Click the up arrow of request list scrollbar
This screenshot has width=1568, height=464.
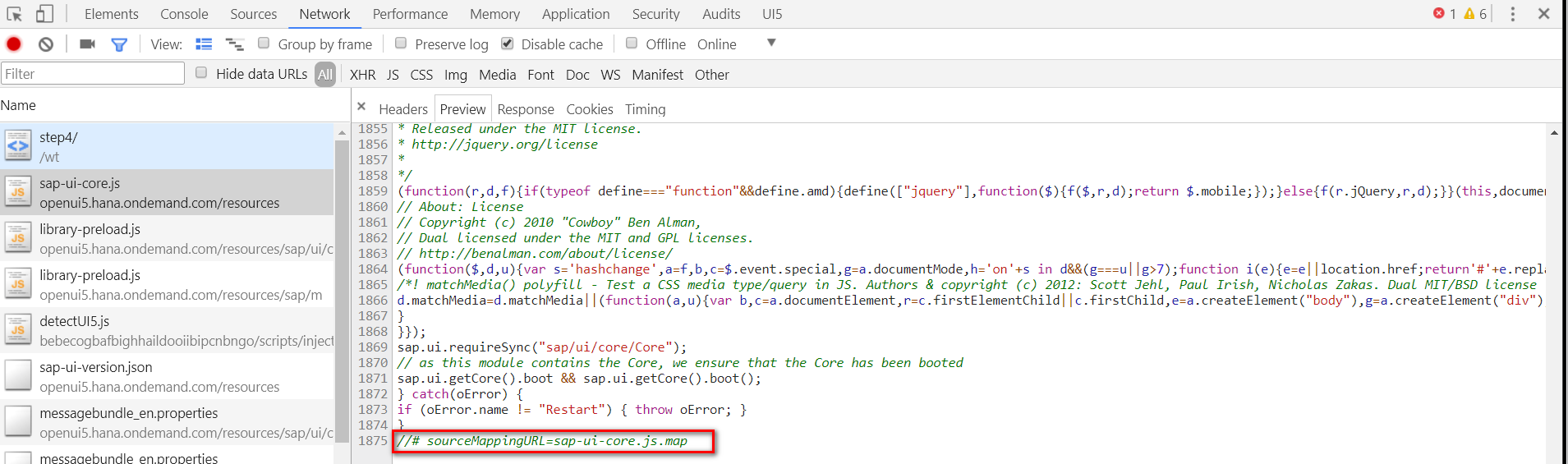[x=342, y=132]
